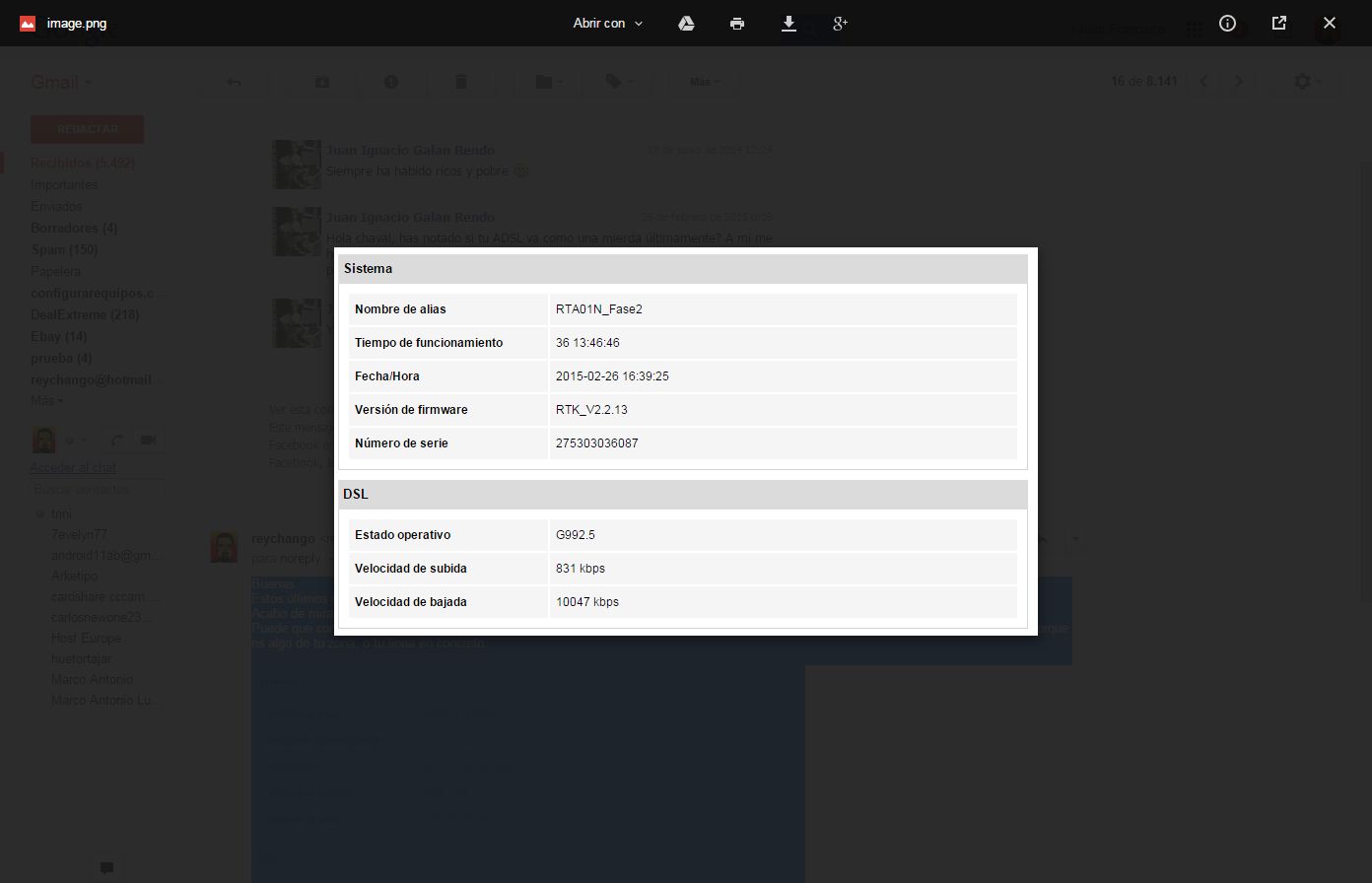1372x883 pixels.
Task: Click the 'Acceder al chat' link
Action: [73, 467]
